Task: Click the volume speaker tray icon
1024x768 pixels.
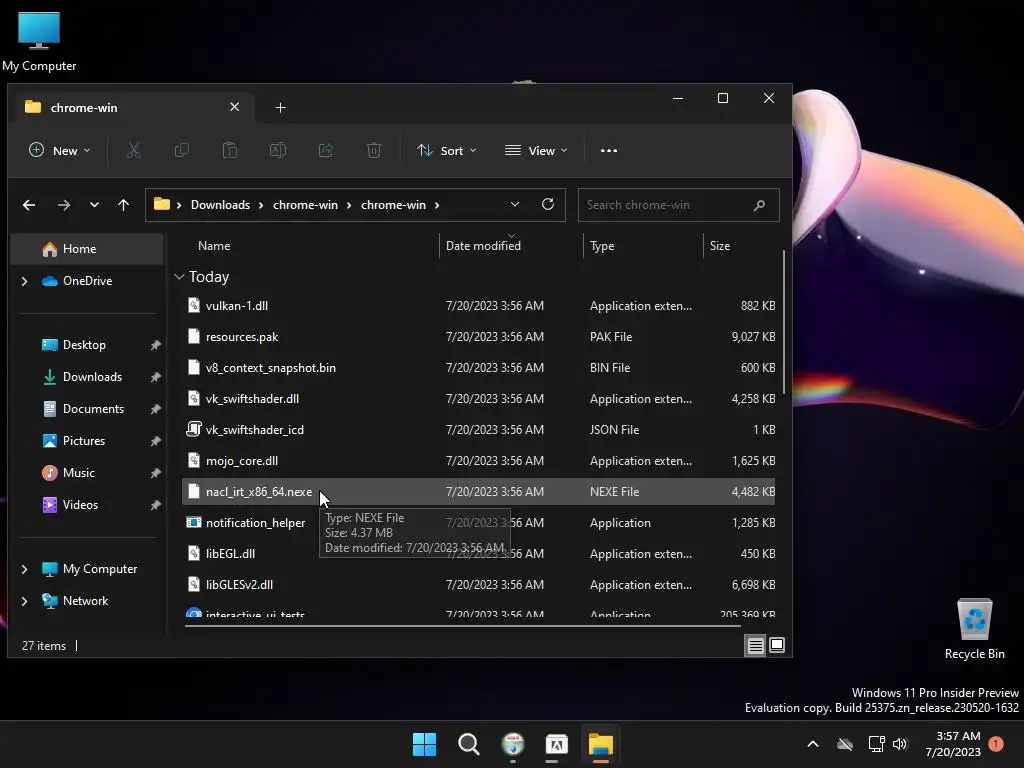Action: pos(900,744)
